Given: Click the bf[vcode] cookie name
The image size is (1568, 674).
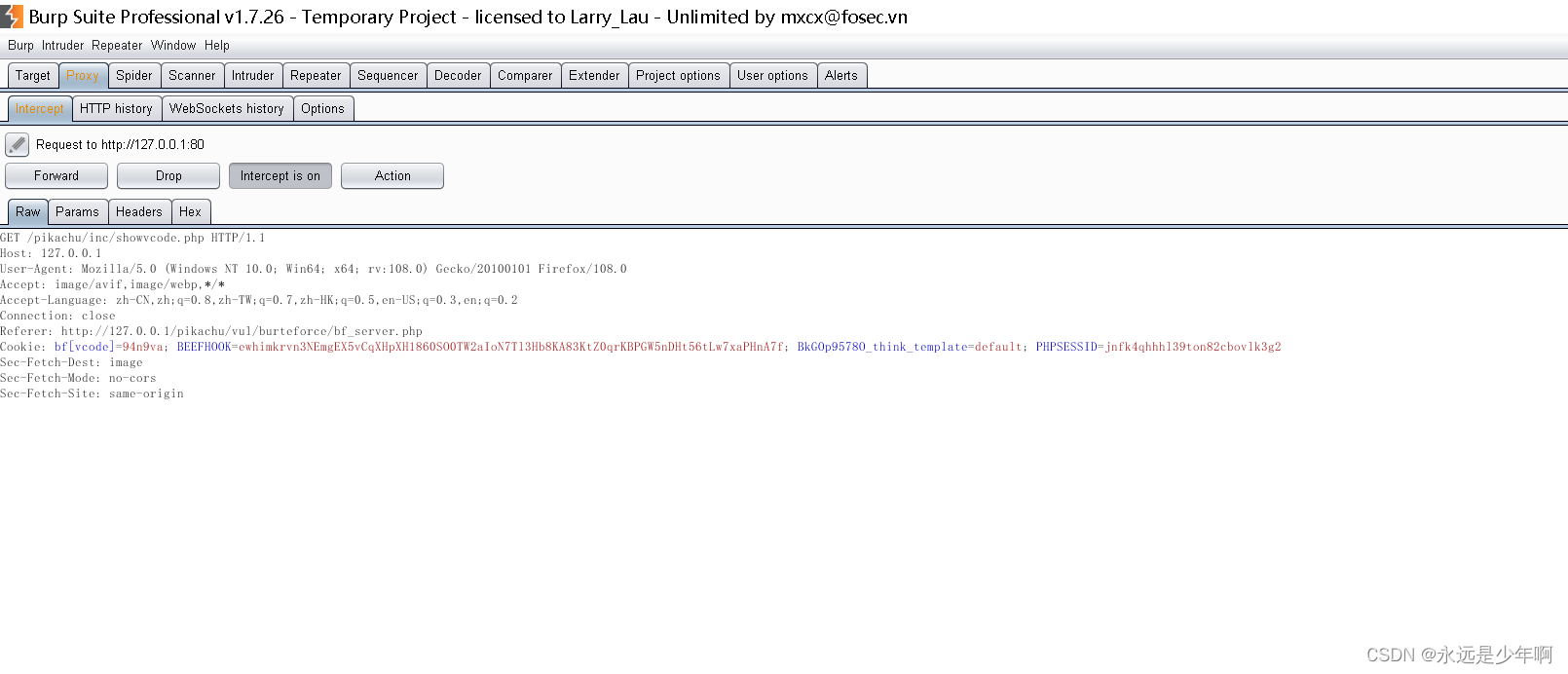Looking at the screenshot, I should tap(84, 347).
